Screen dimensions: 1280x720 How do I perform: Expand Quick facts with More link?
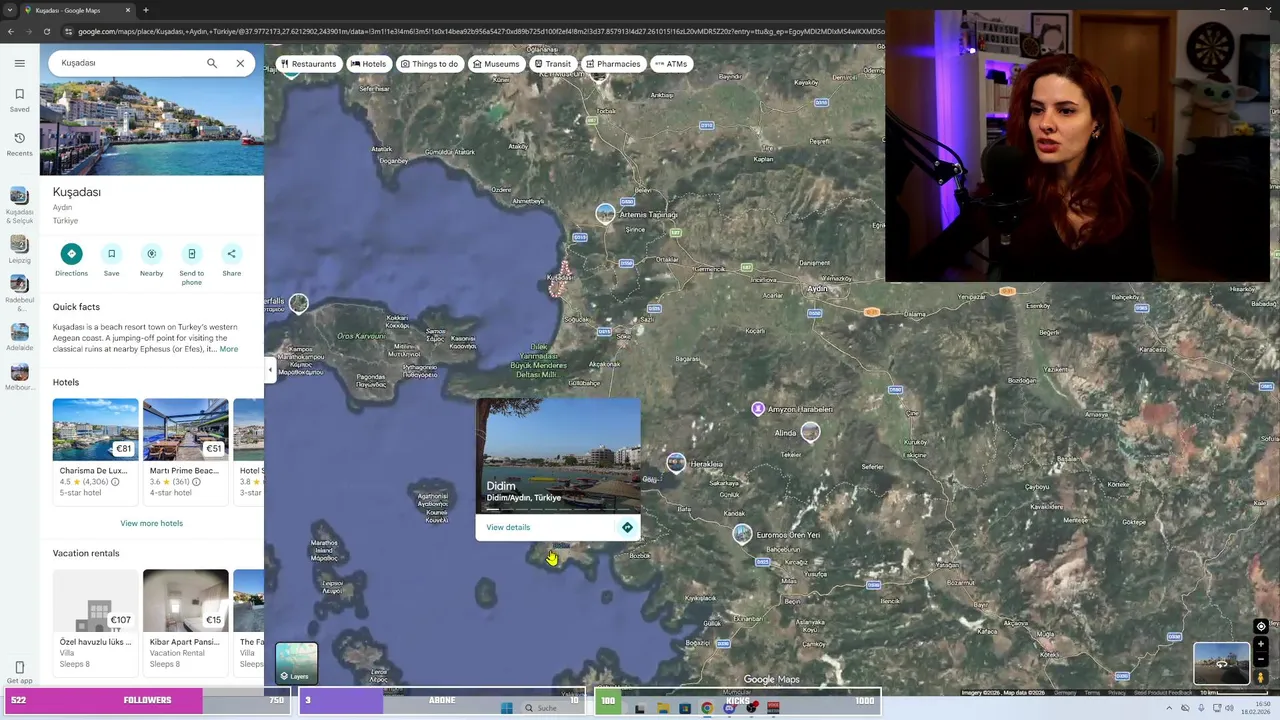229,349
